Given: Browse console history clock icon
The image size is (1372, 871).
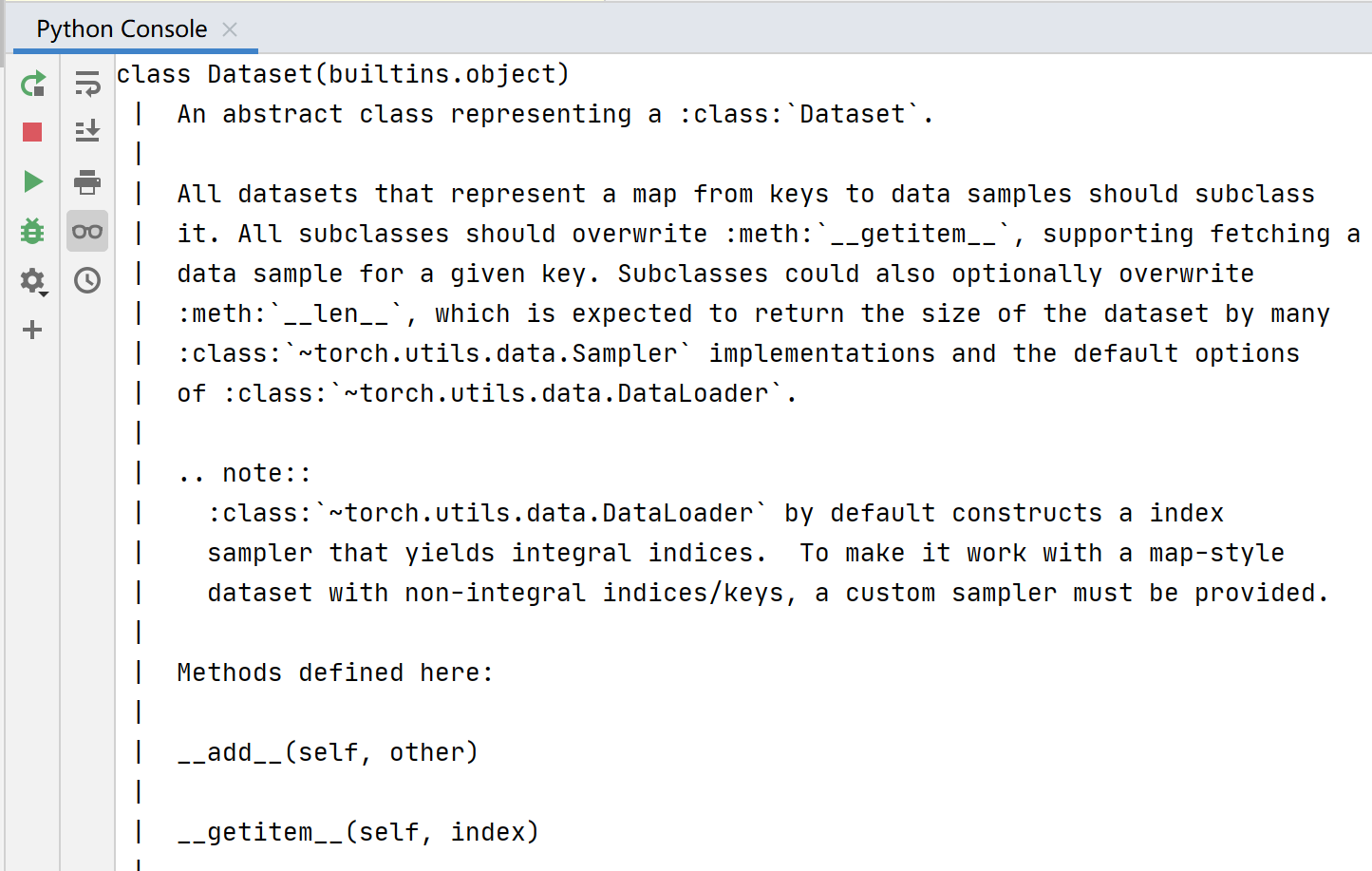Looking at the screenshot, I should click(x=87, y=280).
